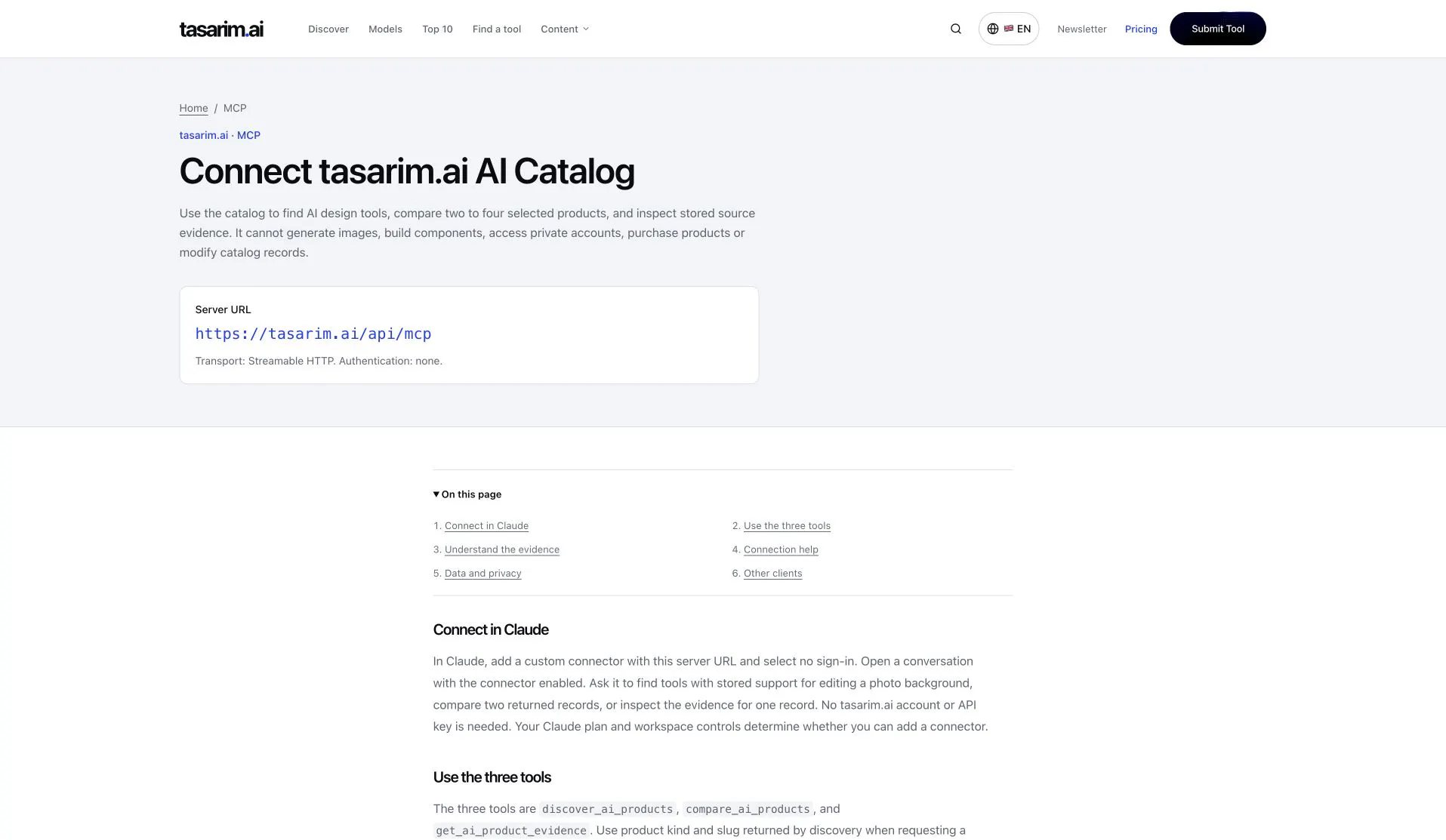Click the compare_ai_products code text
The image size is (1446, 840).
pos(748,809)
